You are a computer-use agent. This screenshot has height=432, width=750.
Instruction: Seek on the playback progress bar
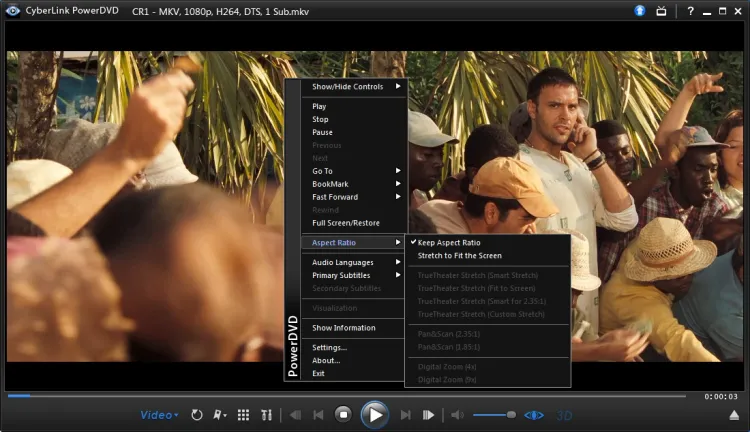(346, 396)
